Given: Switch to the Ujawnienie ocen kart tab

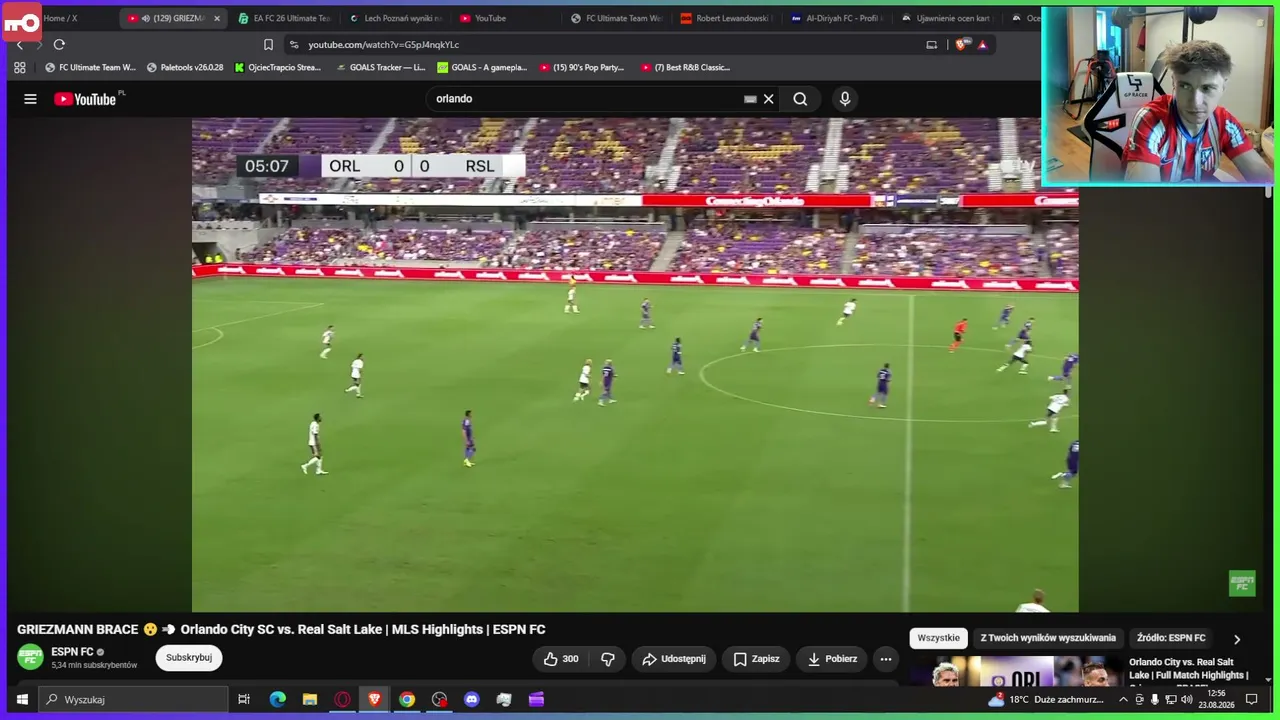Looking at the screenshot, I should point(947,18).
